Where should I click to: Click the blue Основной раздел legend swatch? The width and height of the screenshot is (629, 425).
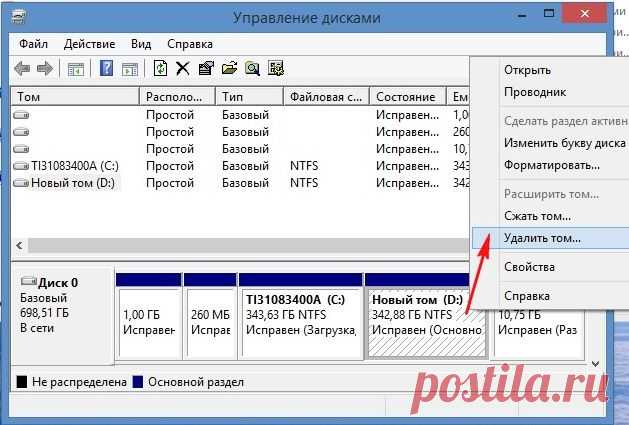pyautogui.click(x=138, y=382)
